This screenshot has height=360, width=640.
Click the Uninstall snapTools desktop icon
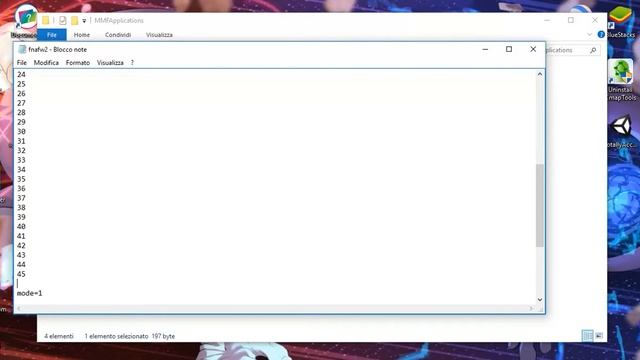pyautogui.click(x=621, y=80)
